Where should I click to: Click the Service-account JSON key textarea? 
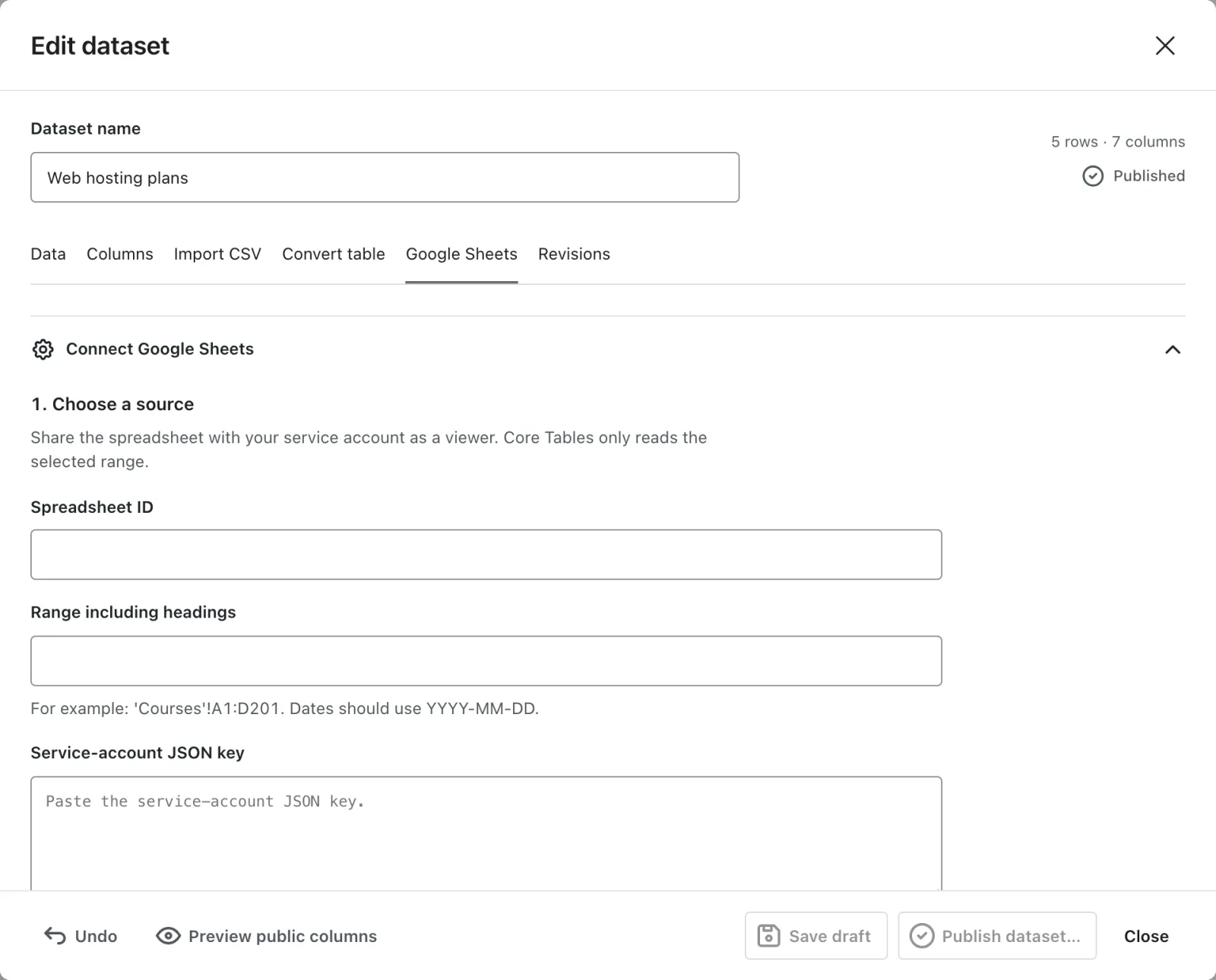[x=486, y=833]
